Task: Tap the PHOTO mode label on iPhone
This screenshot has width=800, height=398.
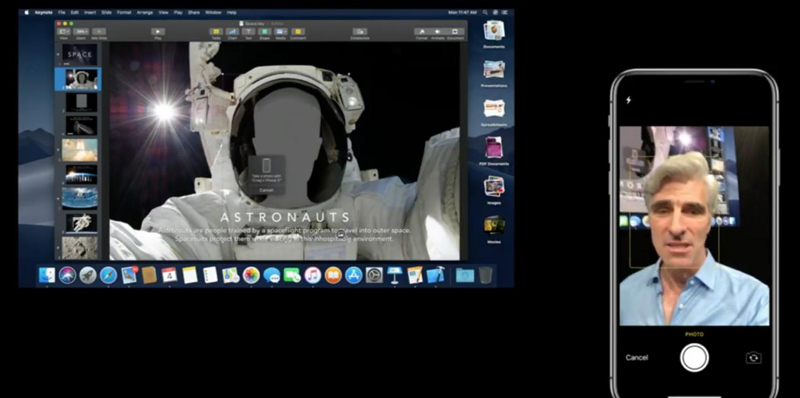Action: point(694,335)
